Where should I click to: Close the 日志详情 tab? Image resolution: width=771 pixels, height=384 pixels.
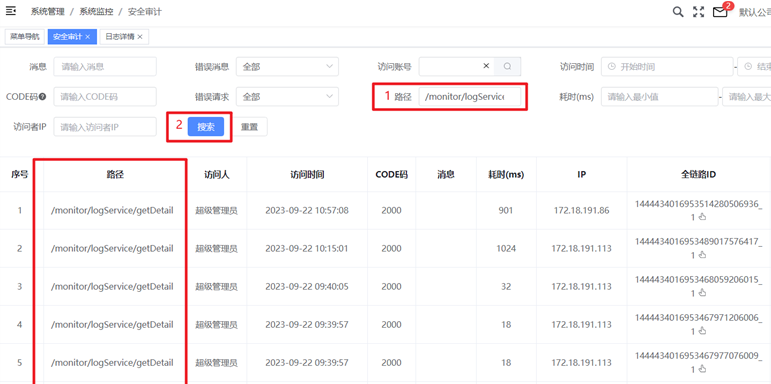(x=140, y=37)
